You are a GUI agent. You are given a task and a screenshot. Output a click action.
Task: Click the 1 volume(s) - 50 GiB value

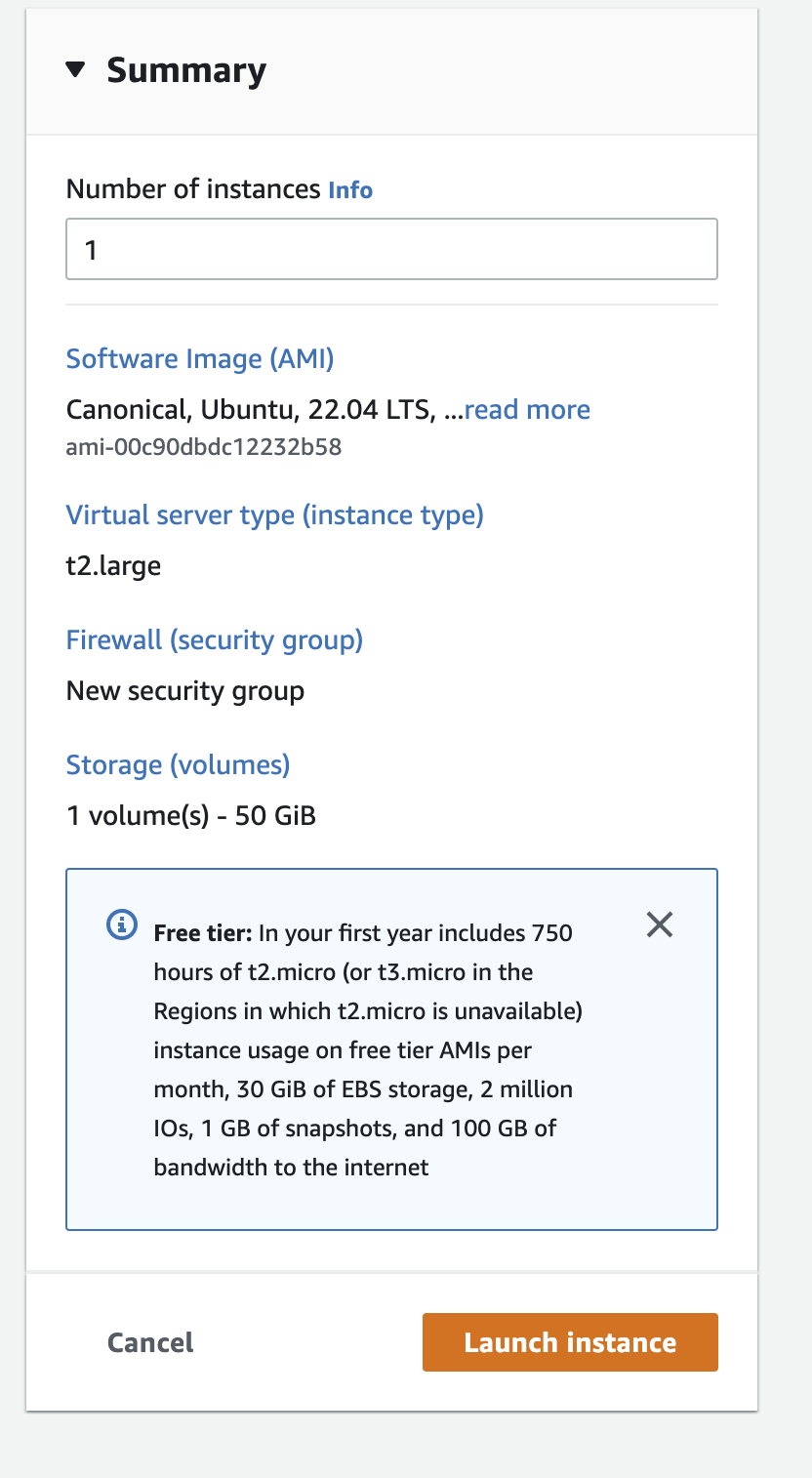pyautogui.click(x=190, y=815)
